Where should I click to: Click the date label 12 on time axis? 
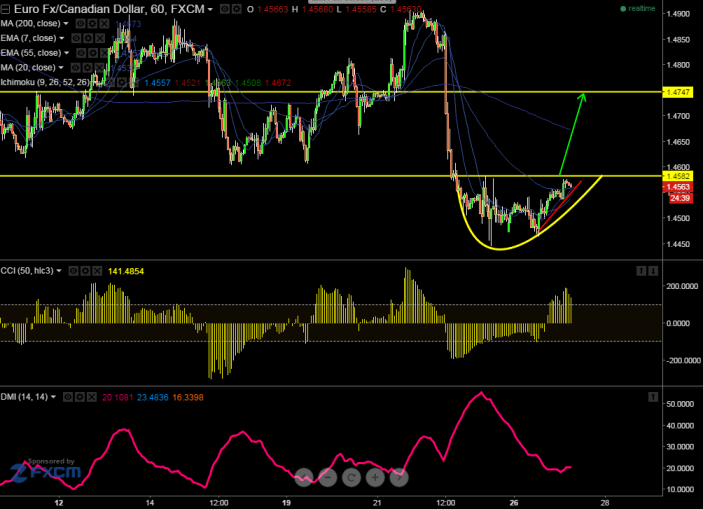click(x=59, y=503)
